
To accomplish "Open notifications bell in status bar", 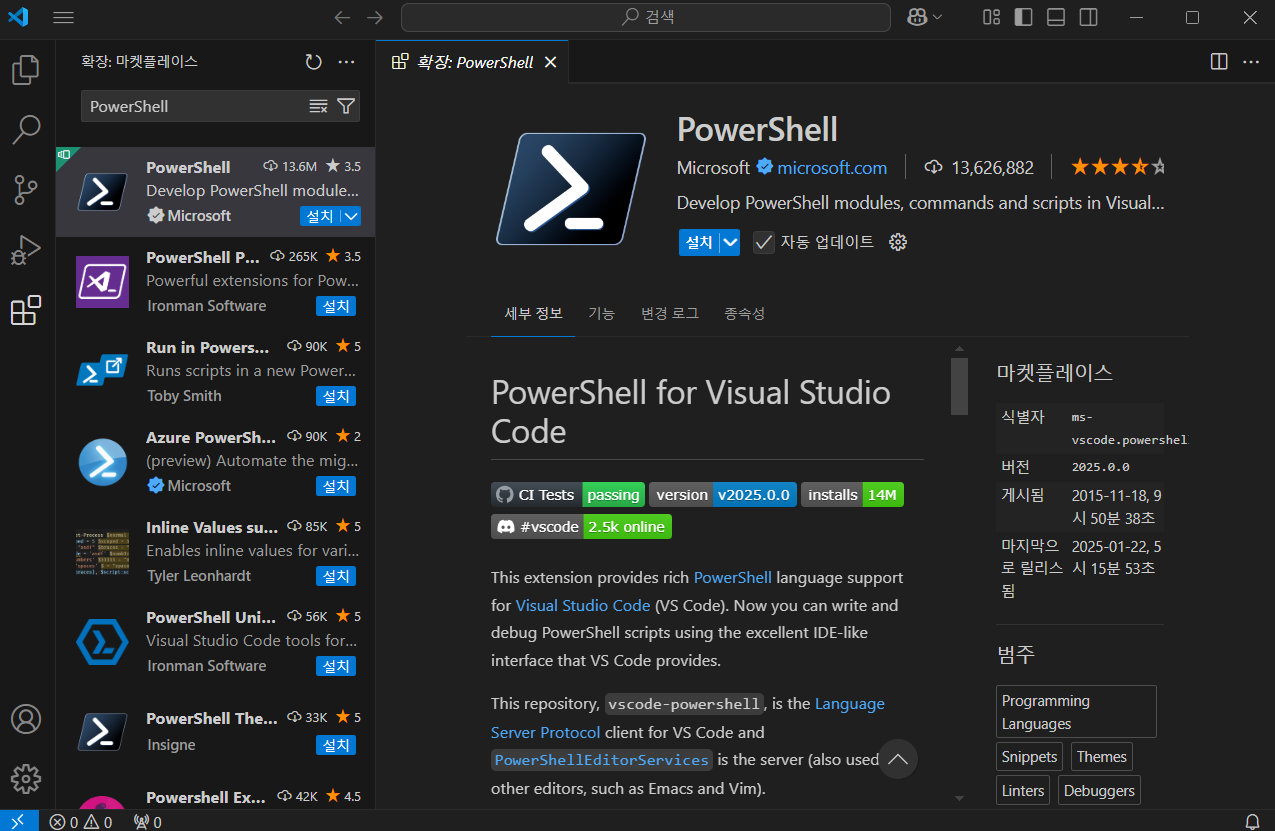I will [x=1252, y=821].
